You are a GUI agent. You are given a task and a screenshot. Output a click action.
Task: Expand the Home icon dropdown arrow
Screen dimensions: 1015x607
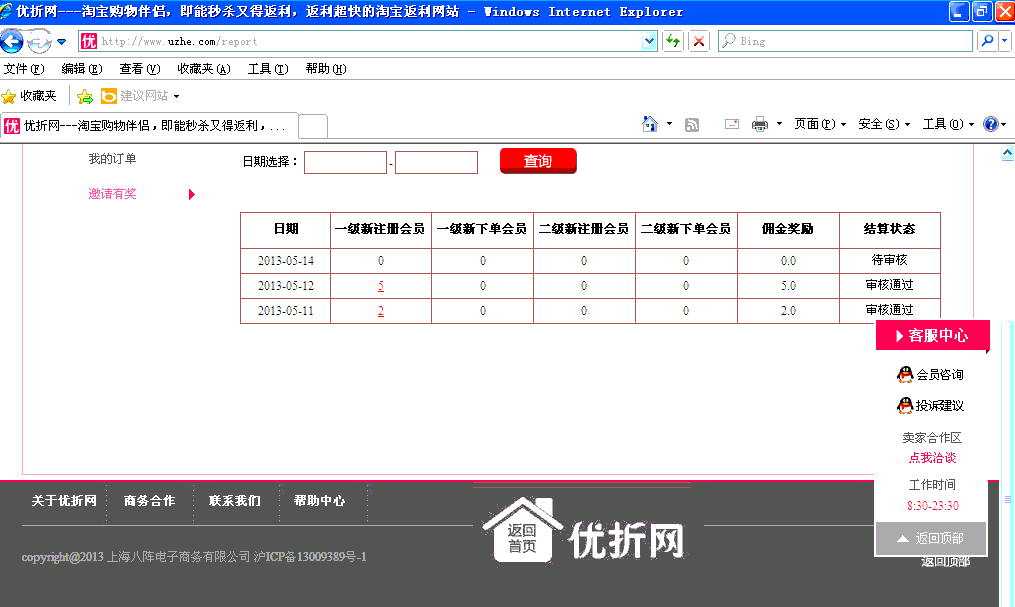point(669,124)
